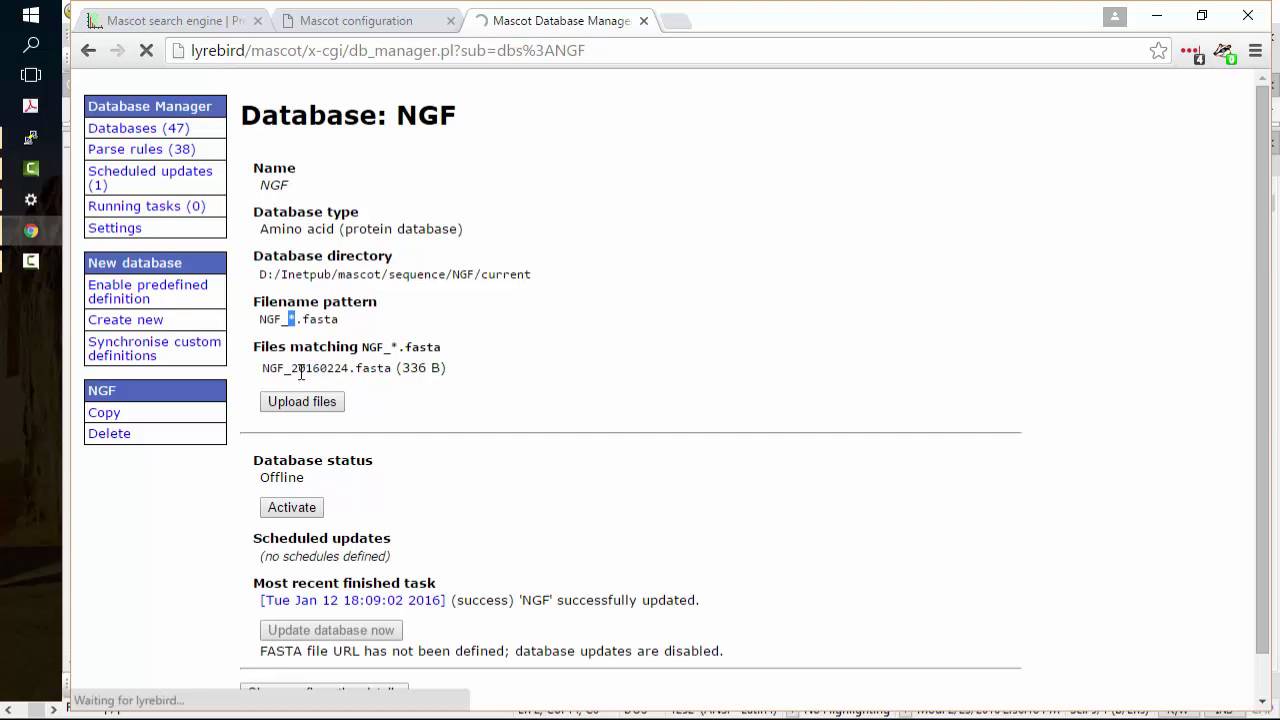The height and width of the screenshot is (720, 1280).
Task: Open the Settings gear taskbar icon
Action: (31, 200)
